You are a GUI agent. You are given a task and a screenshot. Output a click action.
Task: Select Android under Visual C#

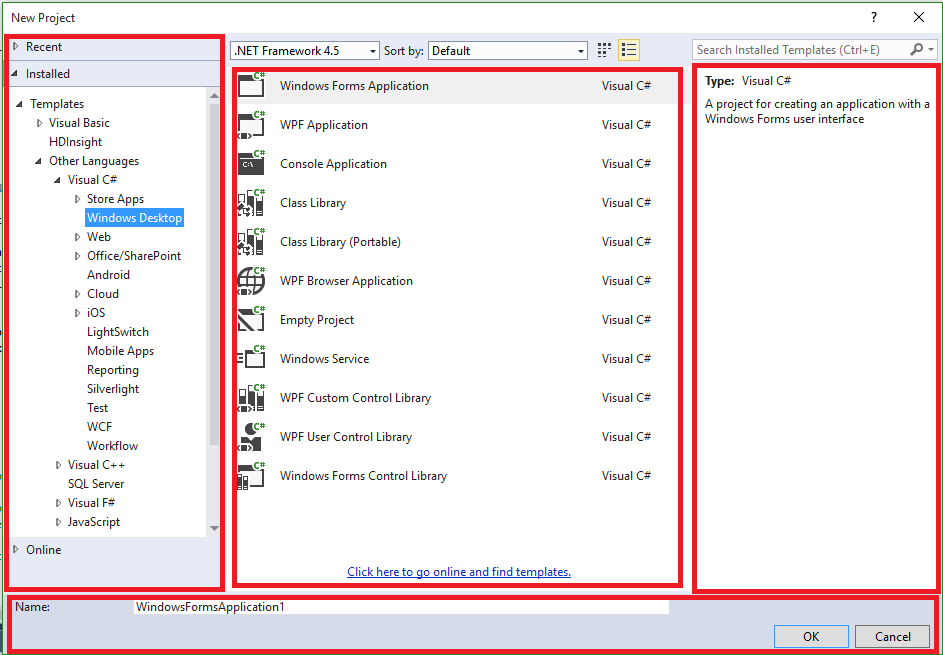click(x=108, y=275)
